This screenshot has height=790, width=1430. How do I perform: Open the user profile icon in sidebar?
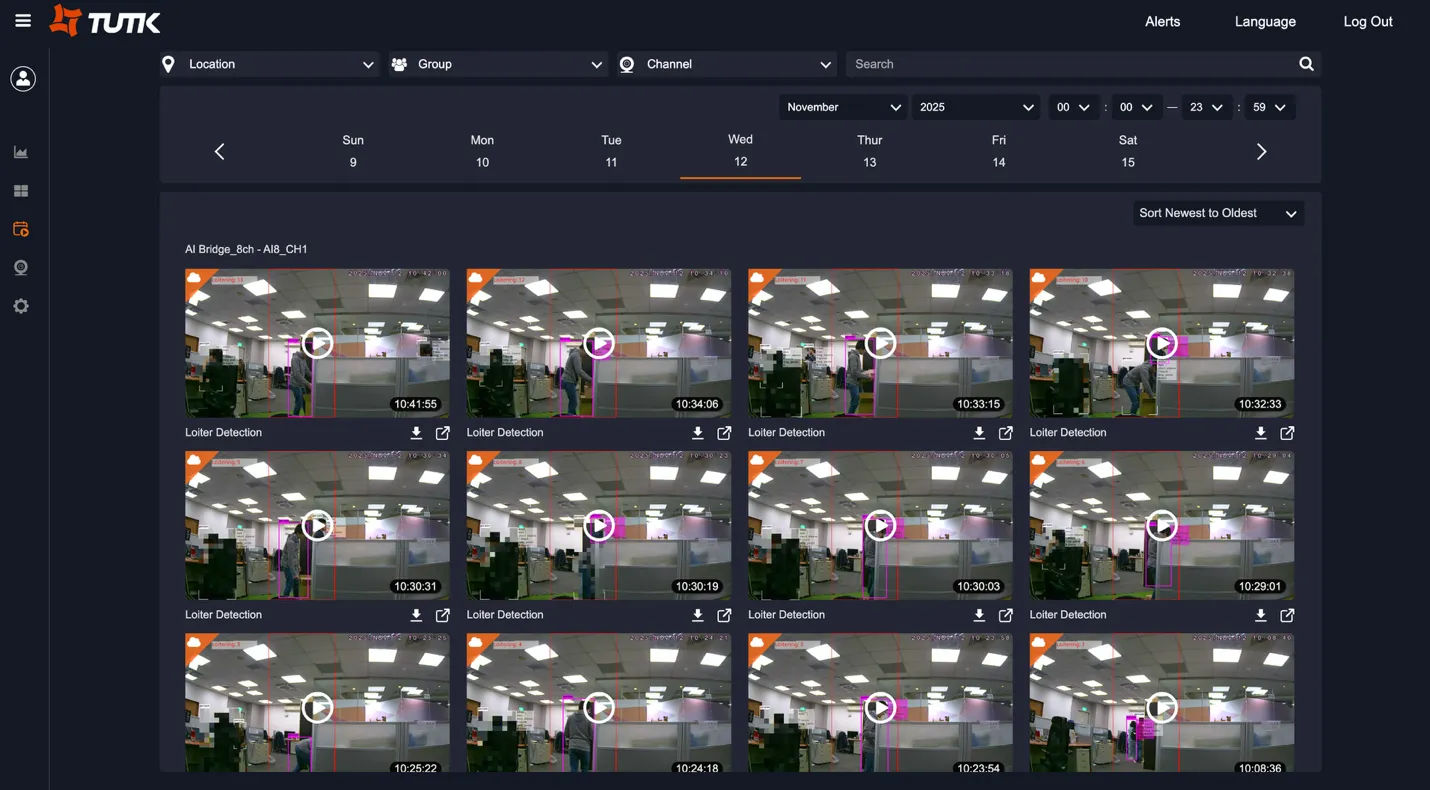[x=22, y=78]
